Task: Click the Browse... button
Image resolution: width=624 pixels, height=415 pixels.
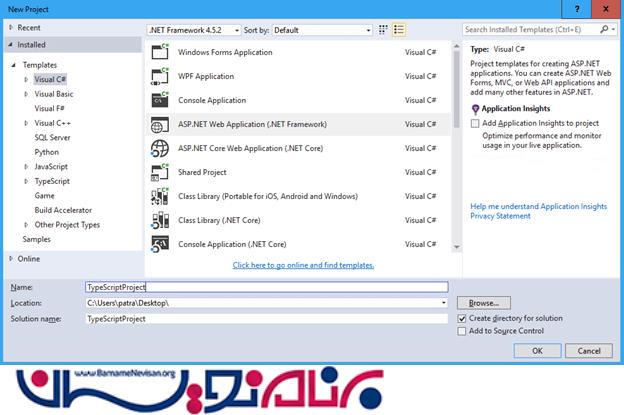Action: [x=484, y=303]
